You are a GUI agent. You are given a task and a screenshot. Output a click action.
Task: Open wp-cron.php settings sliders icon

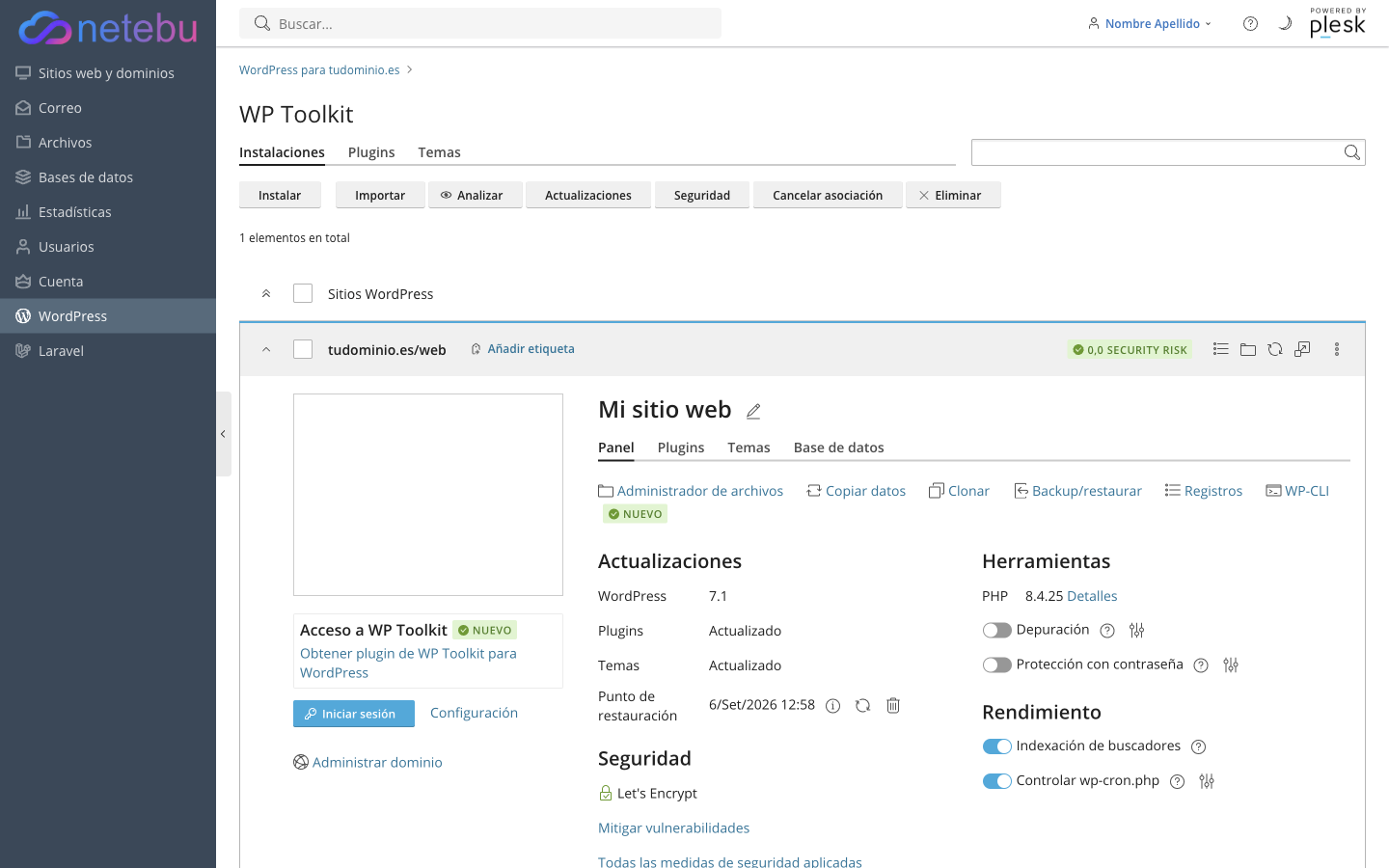1207,781
